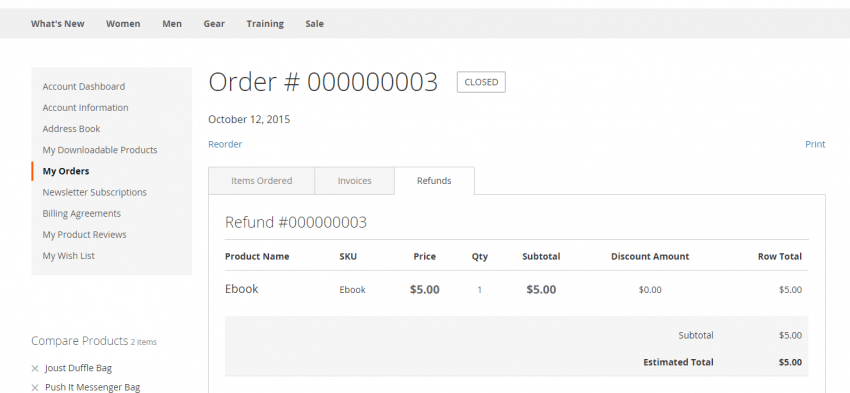This screenshot has width=850, height=393.
Task: Print this order
Action: [815, 144]
